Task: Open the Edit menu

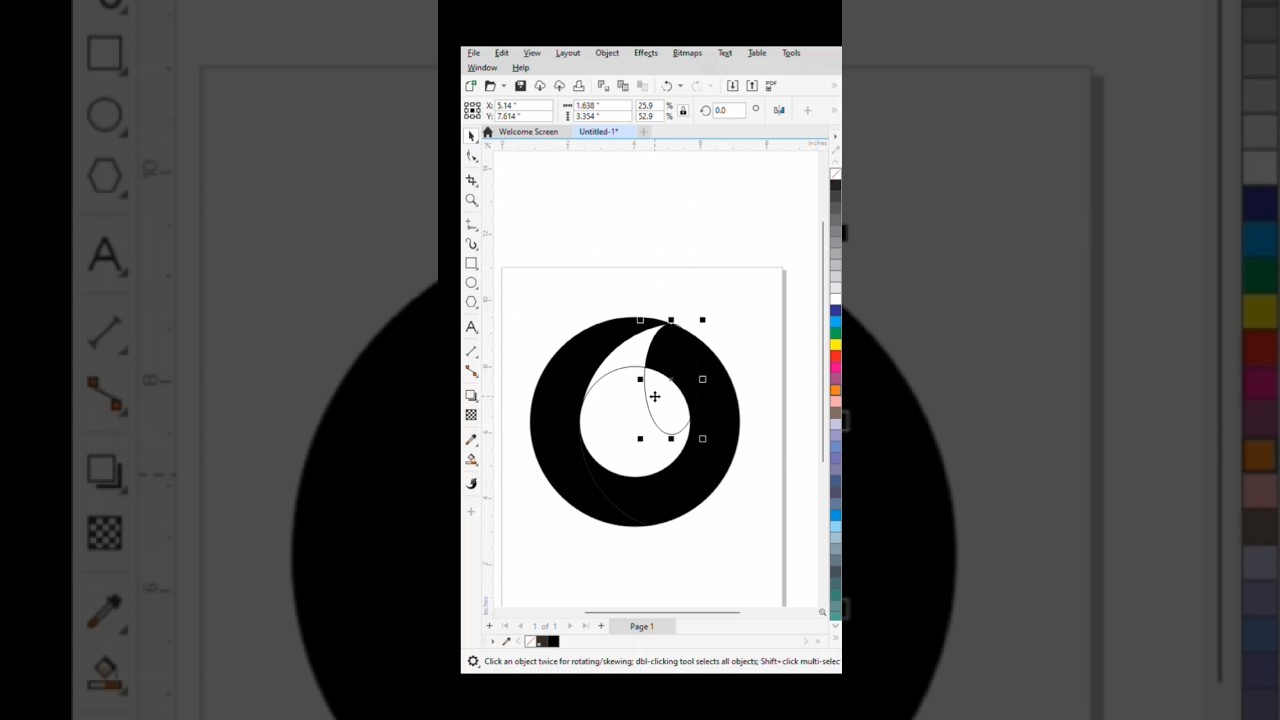Action: point(501,53)
